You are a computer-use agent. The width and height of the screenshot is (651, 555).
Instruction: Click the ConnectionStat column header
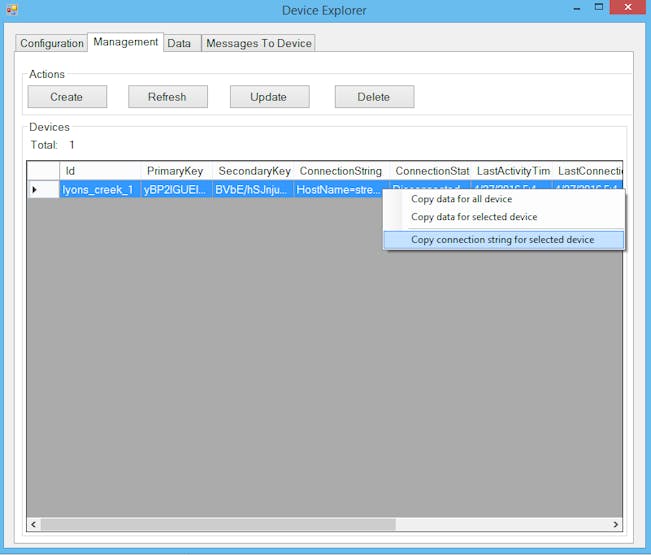(430, 171)
